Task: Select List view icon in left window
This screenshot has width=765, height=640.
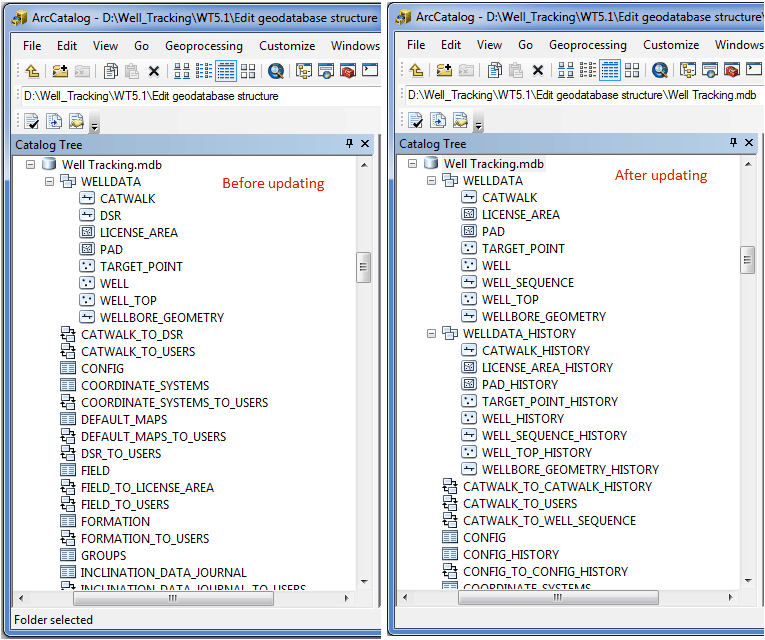Action: pyautogui.click(x=203, y=71)
